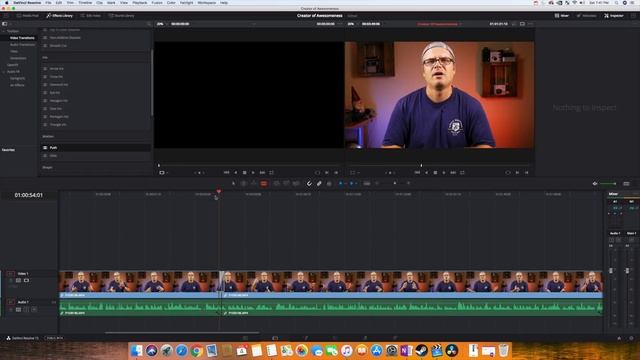The image size is (640, 360).
Task: Select the Slide transition
Action: 96,156
